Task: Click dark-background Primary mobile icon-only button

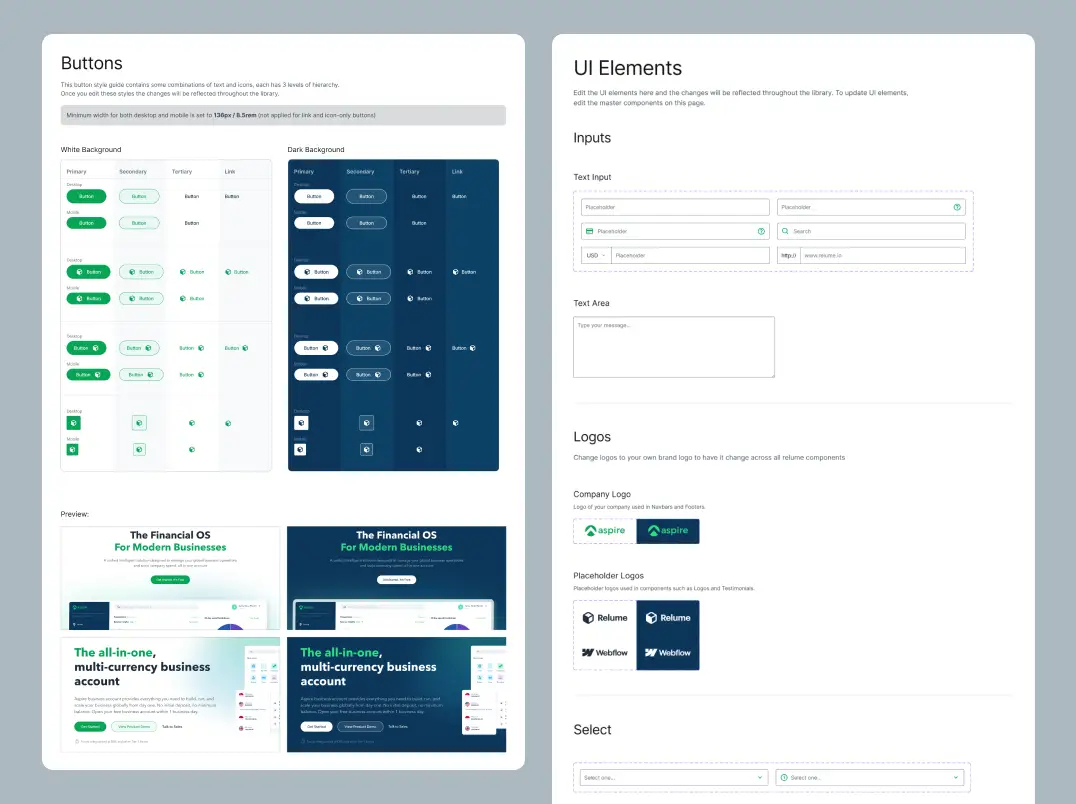Action: click(x=300, y=450)
